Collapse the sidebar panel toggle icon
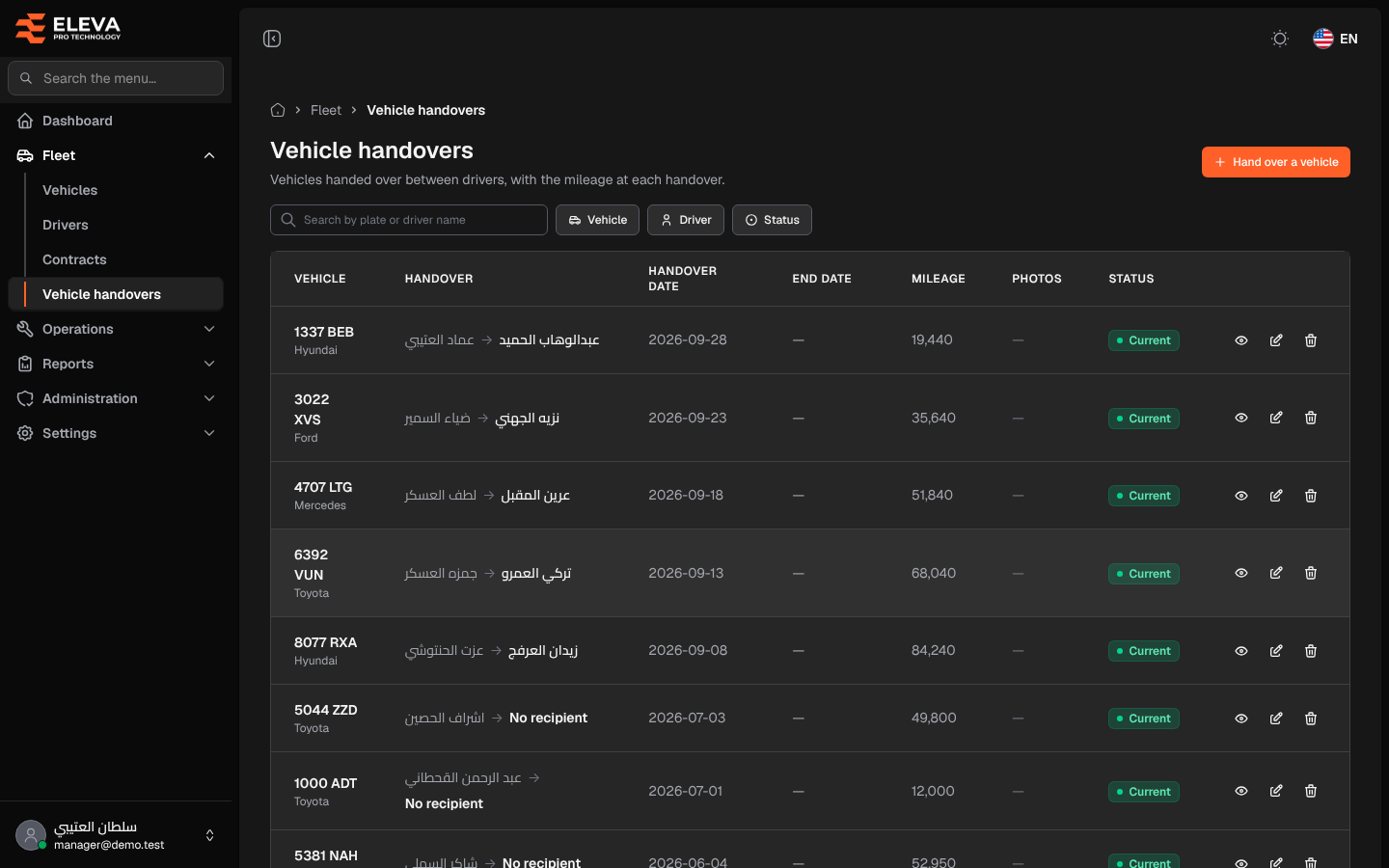1389x868 pixels. pos(272,39)
